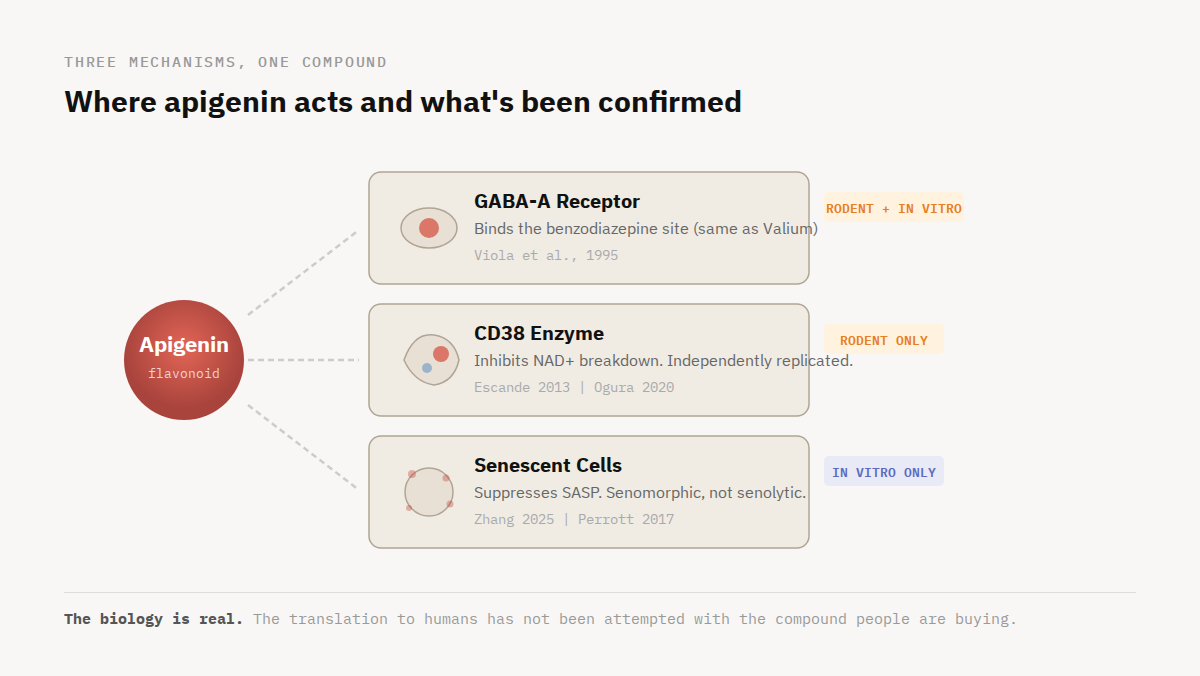Screen dimensions: 1200x676
Task: Click the RODENT ONLY badge
Action: pos(884,340)
